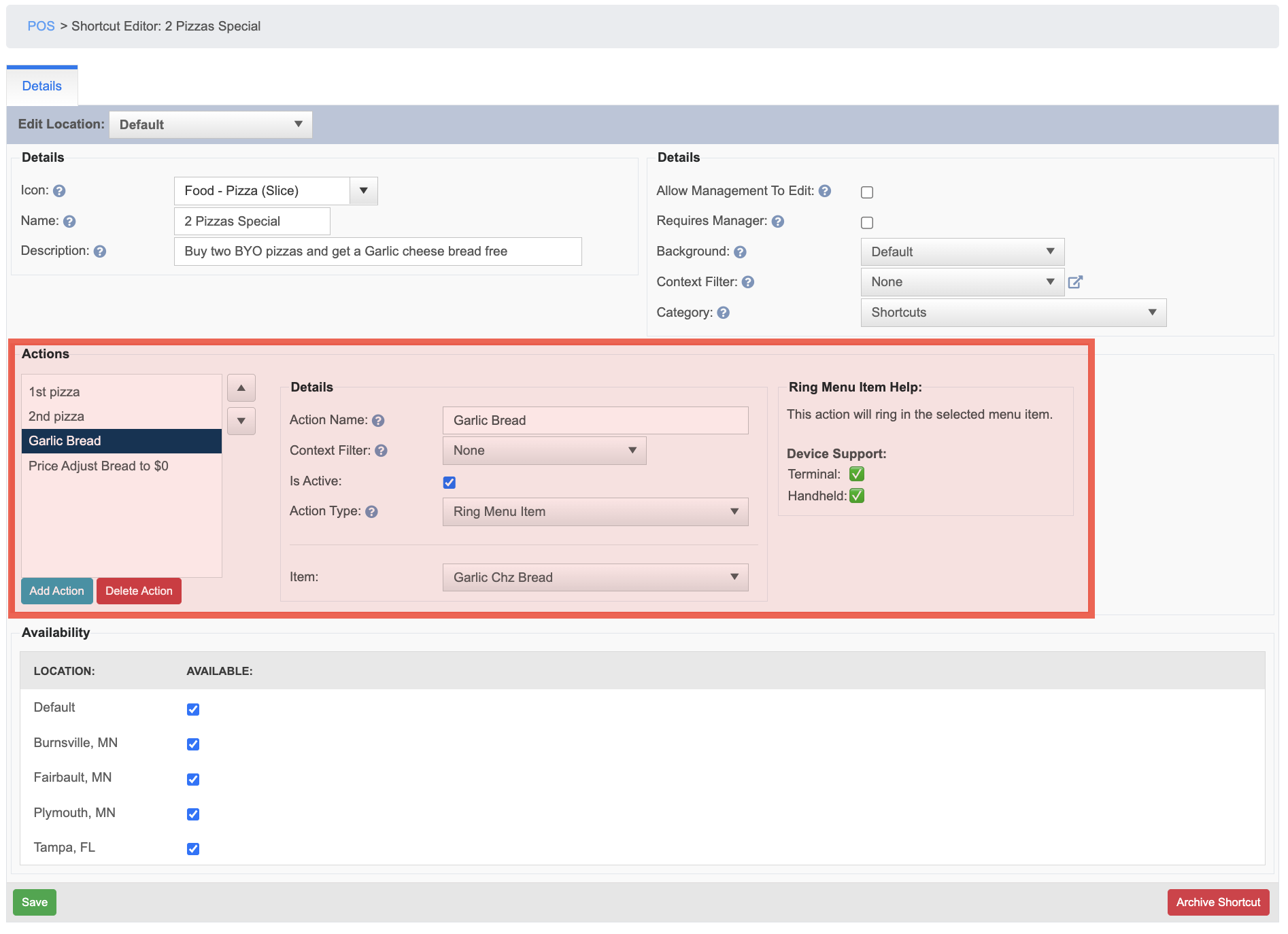Save the shortcut
1288x934 pixels.
pyautogui.click(x=35, y=902)
